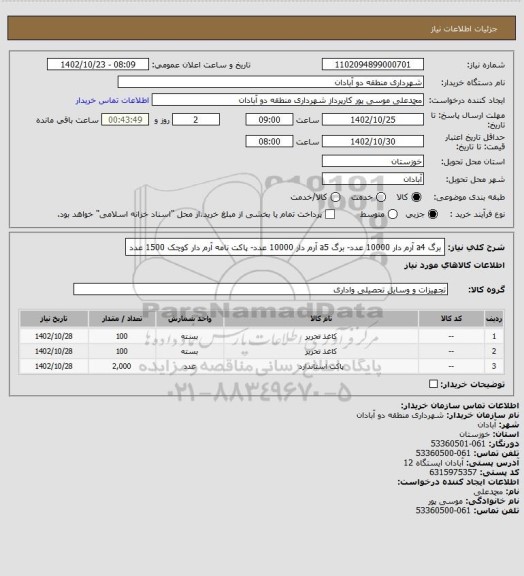Click the announcement date field 1402/10/23 - 08:09
Screen dimensions: 524x576
[x=98, y=64]
